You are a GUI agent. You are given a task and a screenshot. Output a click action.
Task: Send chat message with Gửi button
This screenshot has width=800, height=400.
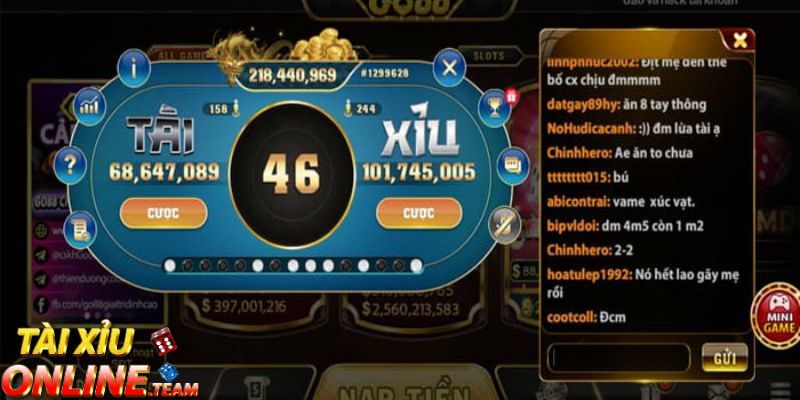pyautogui.click(x=724, y=357)
